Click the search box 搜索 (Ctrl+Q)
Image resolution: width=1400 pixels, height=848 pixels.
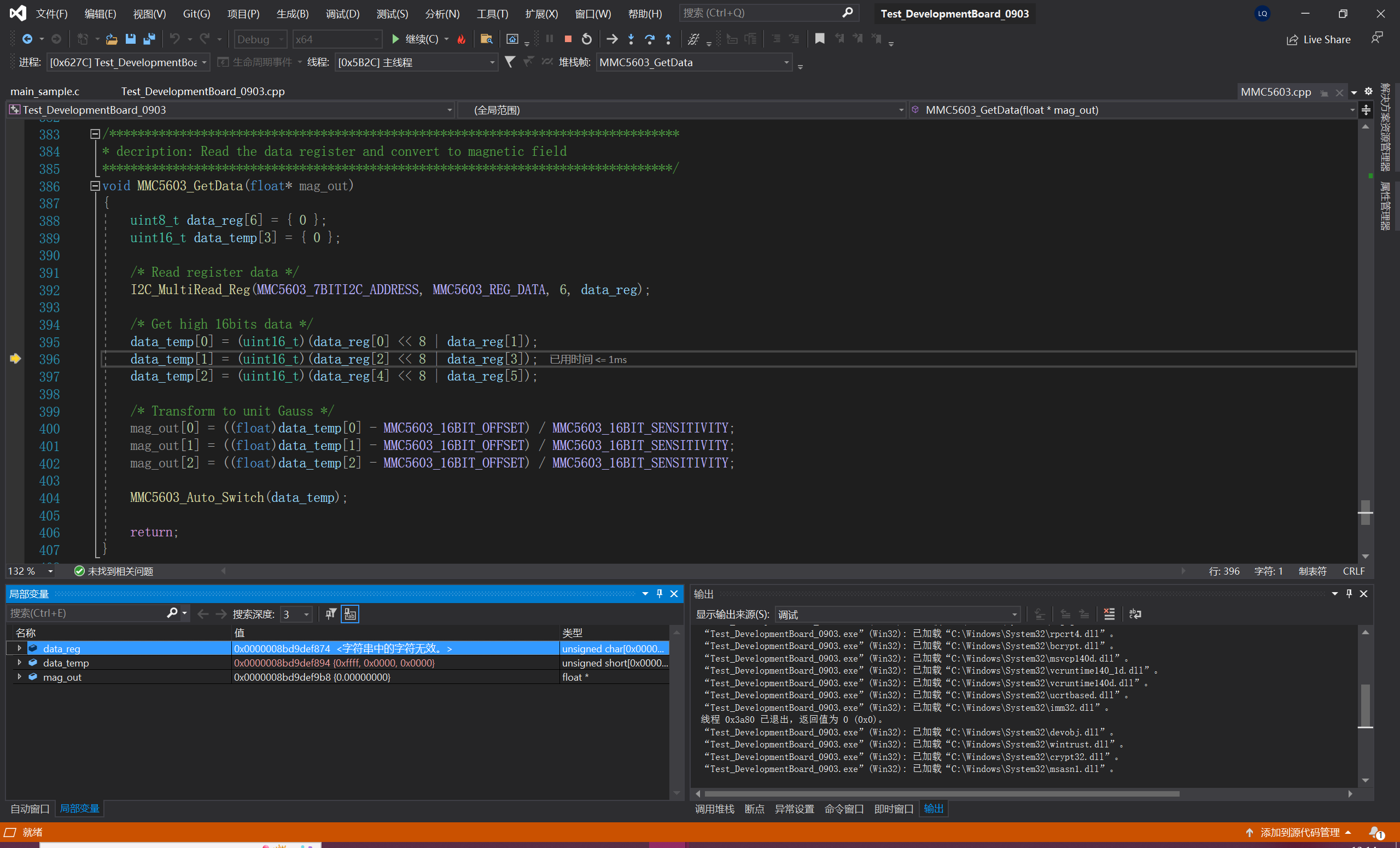pos(768,13)
